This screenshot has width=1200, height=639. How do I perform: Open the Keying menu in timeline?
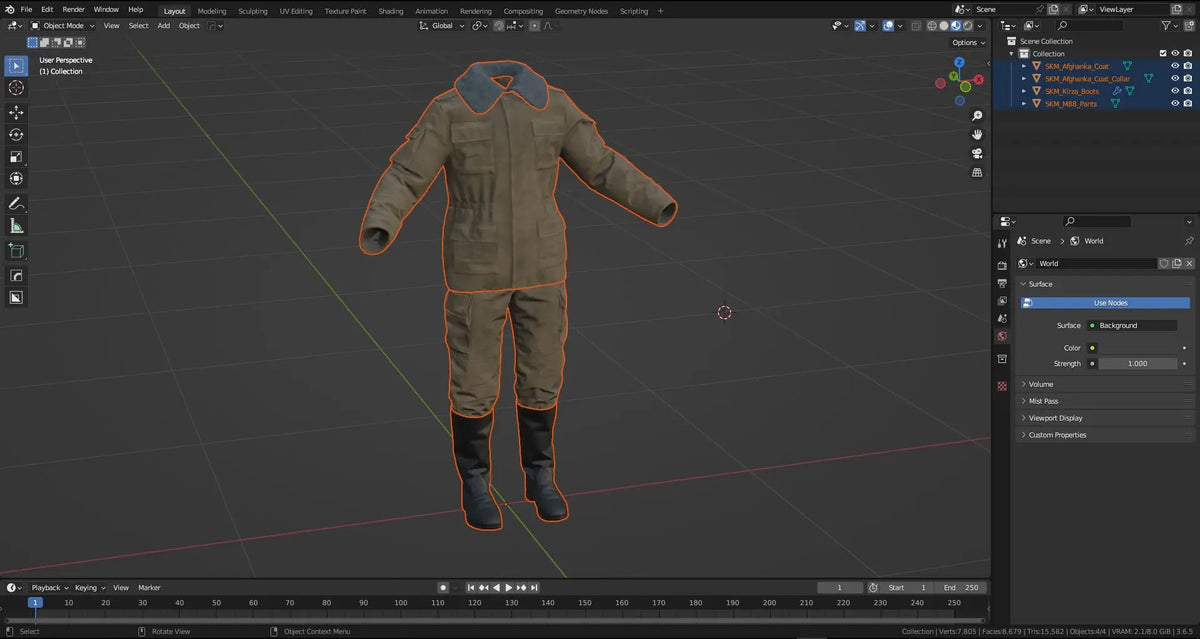click(89, 588)
